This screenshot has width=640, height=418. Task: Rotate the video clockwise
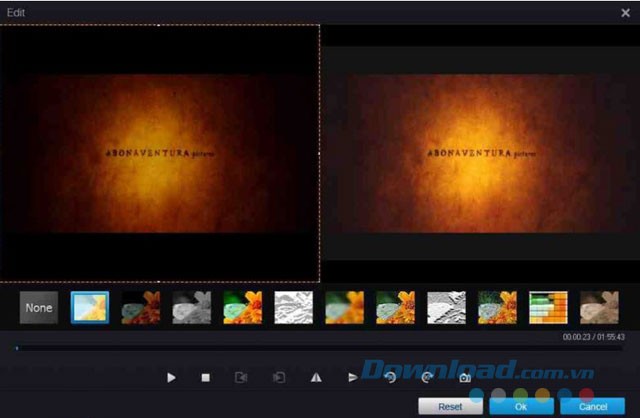tap(427, 378)
